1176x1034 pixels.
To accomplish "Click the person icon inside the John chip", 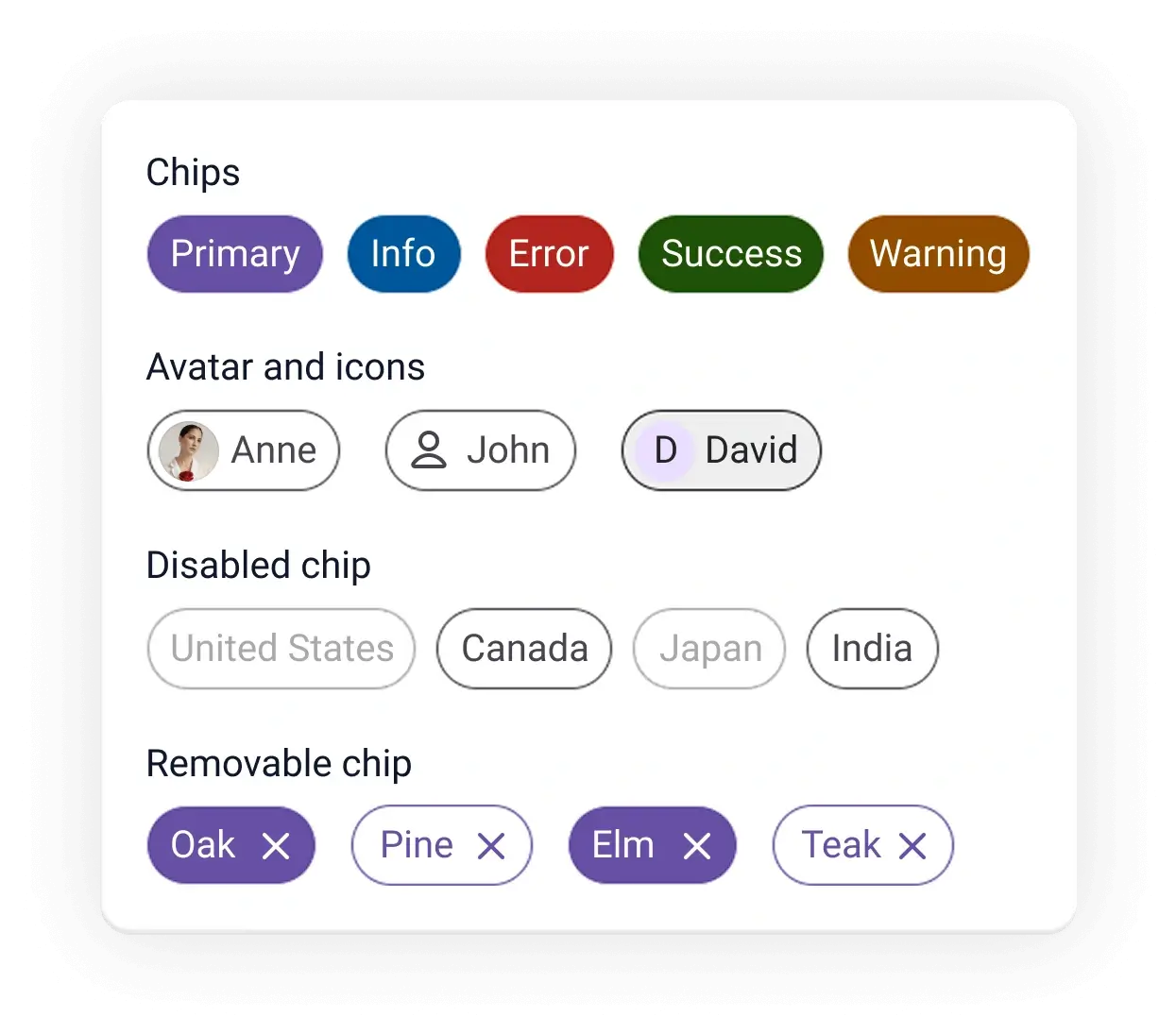I will tap(430, 451).
